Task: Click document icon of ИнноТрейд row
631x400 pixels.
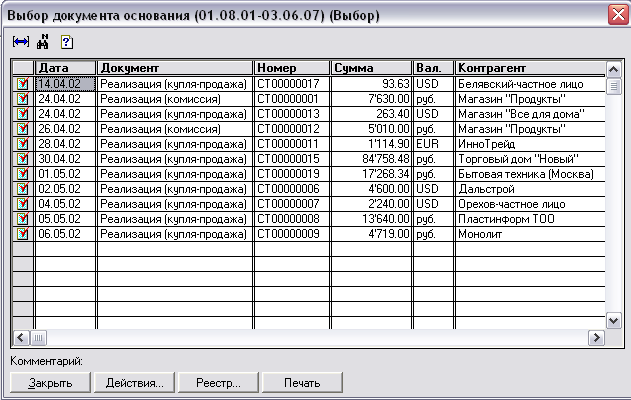Action: (x=22, y=144)
